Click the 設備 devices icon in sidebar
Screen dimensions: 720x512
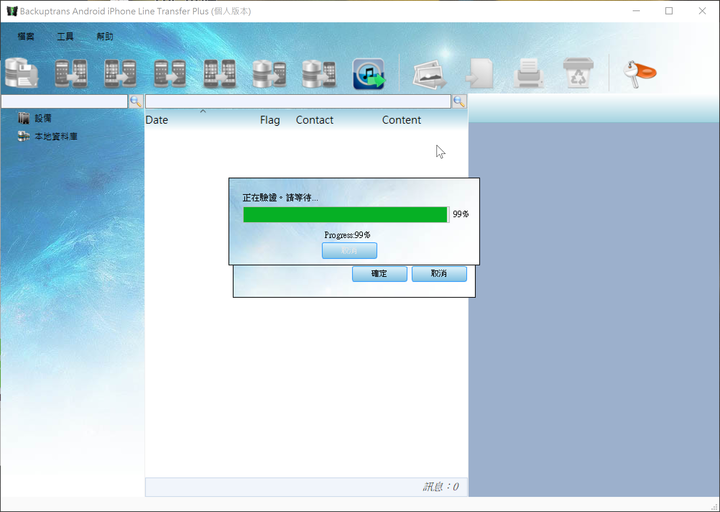coord(23,118)
